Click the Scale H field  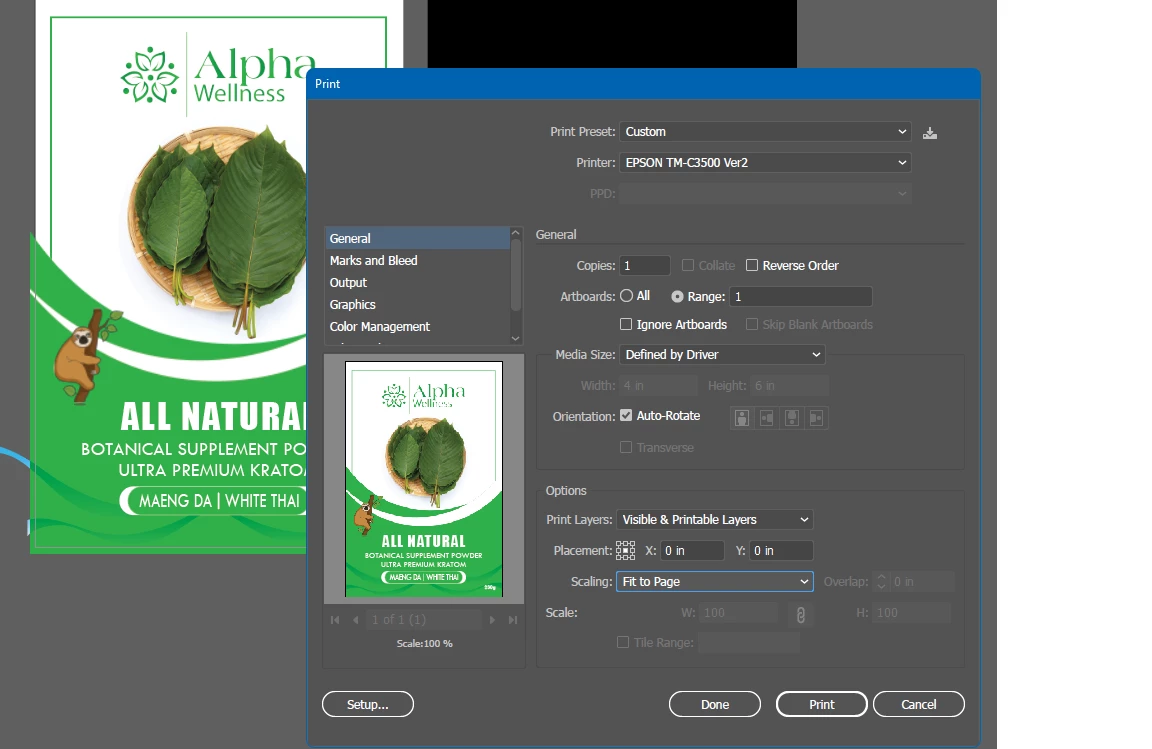912,612
